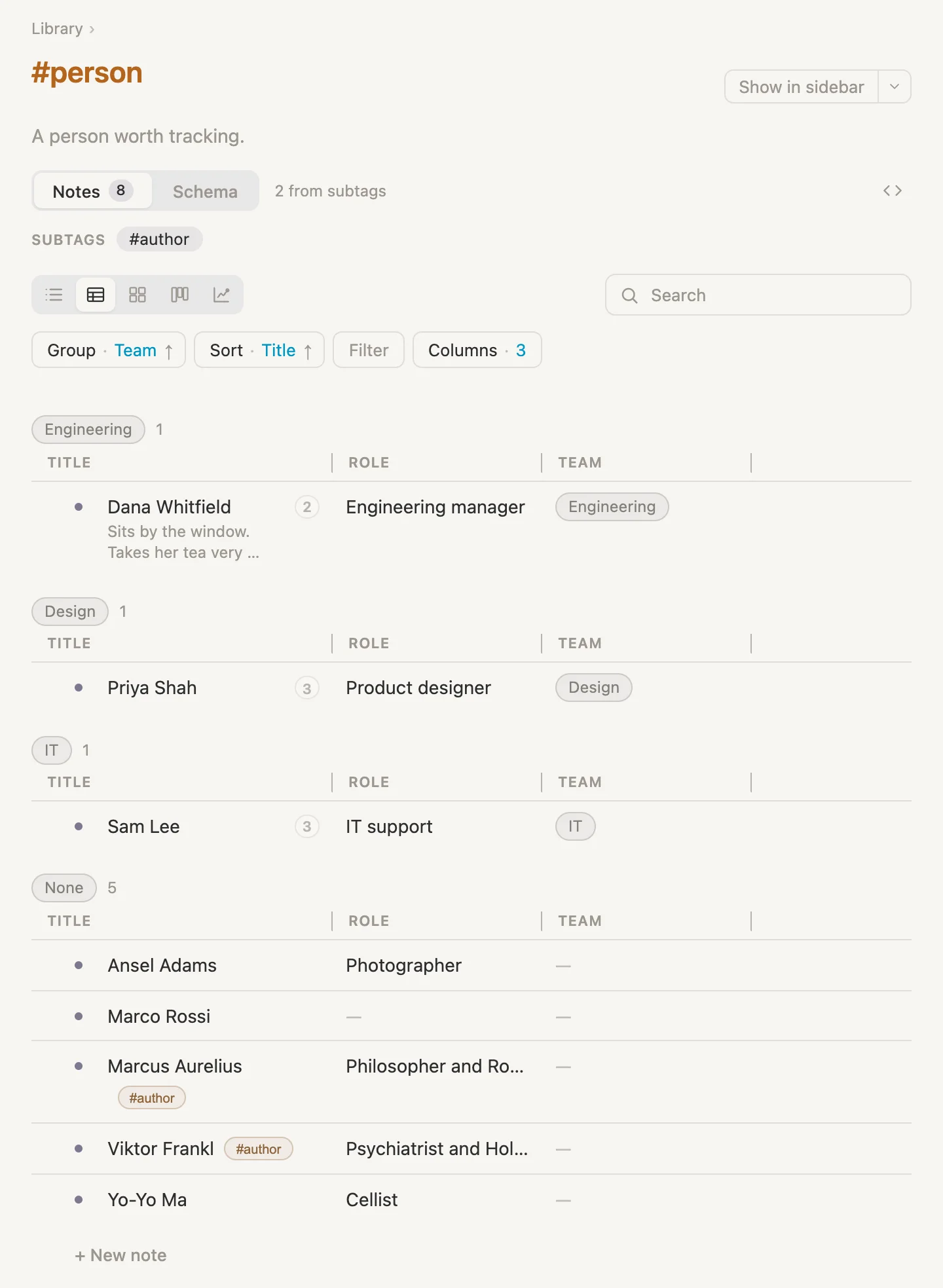The width and height of the screenshot is (943, 1288).
Task: Collapse the None group header
Action: pyautogui.click(x=64, y=888)
